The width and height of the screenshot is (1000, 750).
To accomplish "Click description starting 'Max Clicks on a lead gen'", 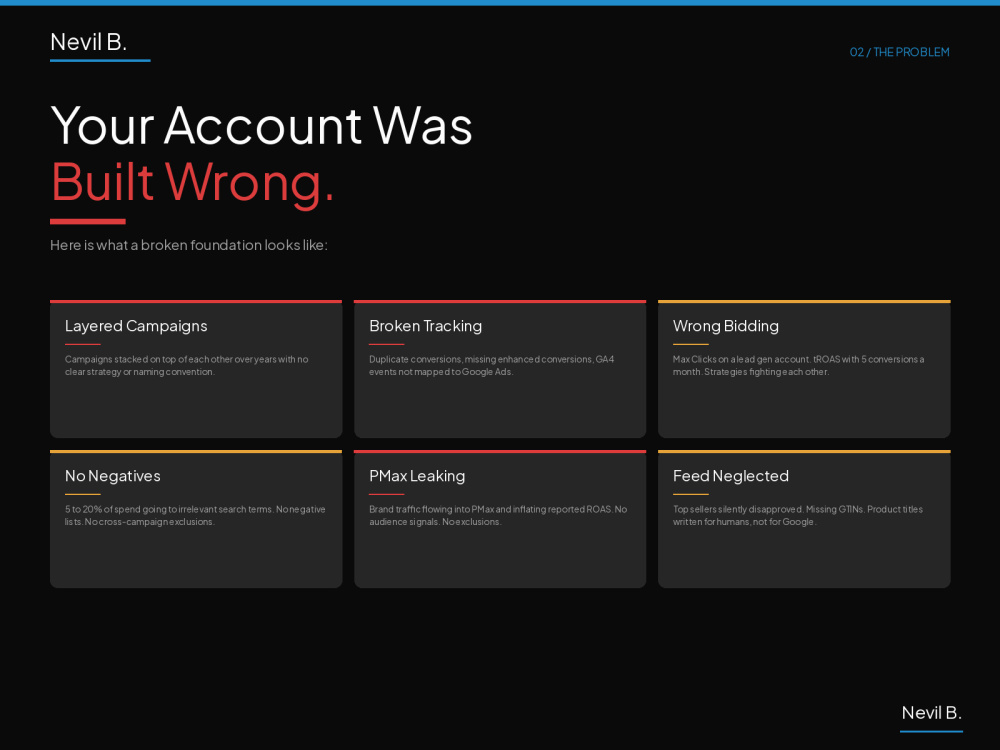I will tap(798, 365).
